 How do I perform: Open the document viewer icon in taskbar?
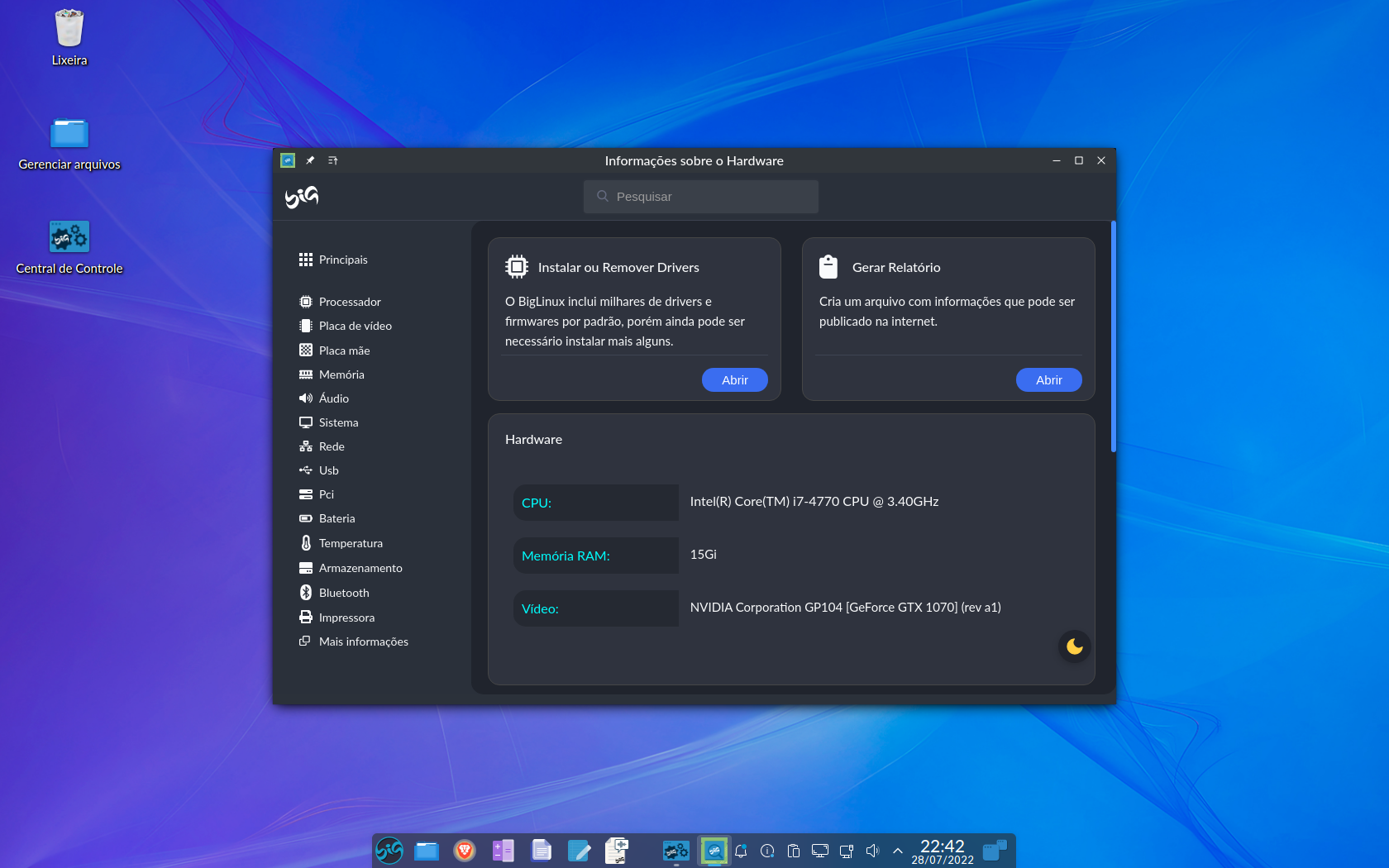(541, 851)
